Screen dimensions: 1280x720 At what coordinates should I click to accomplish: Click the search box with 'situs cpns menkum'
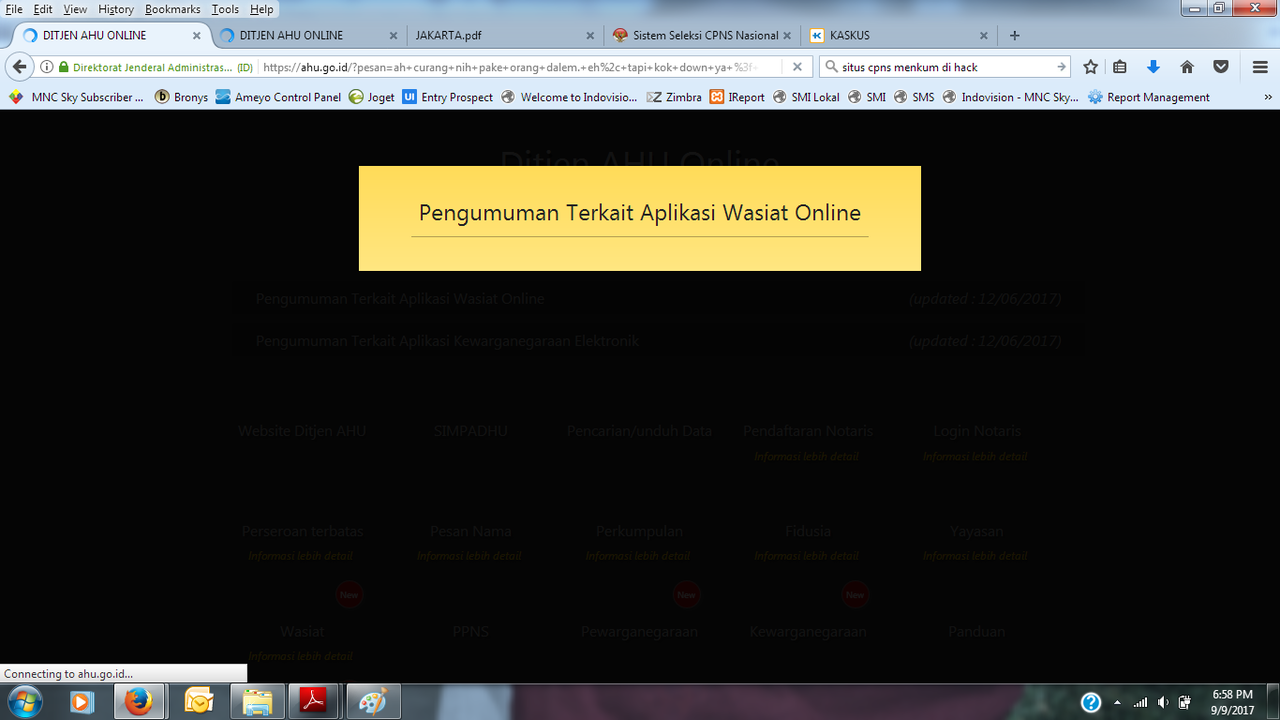[946, 67]
